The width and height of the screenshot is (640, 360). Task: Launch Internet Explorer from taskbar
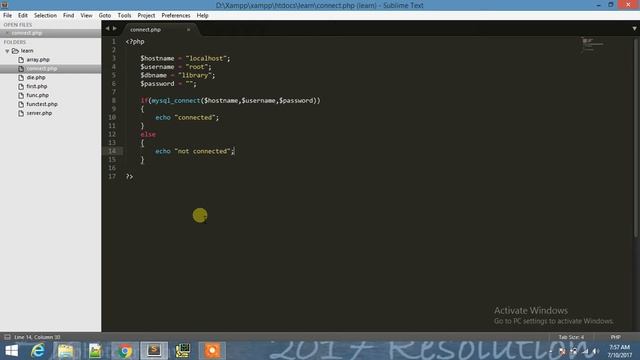point(38,351)
